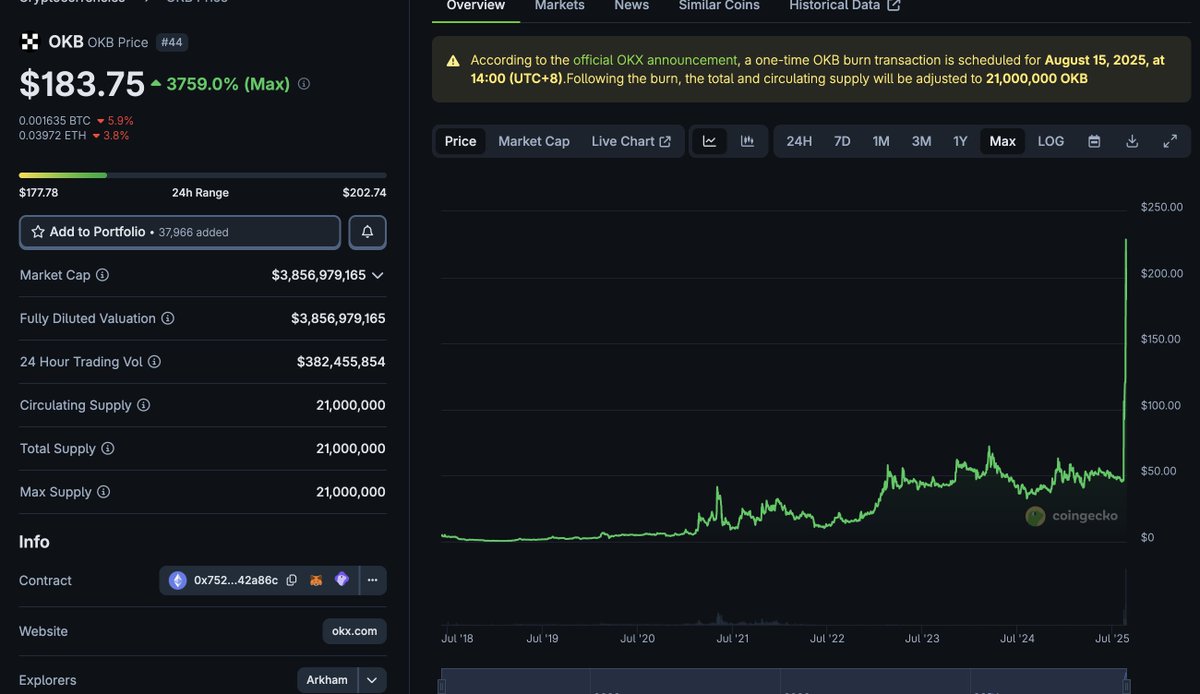Click the price alert bell icon
This screenshot has width=1200, height=694.
(367, 232)
